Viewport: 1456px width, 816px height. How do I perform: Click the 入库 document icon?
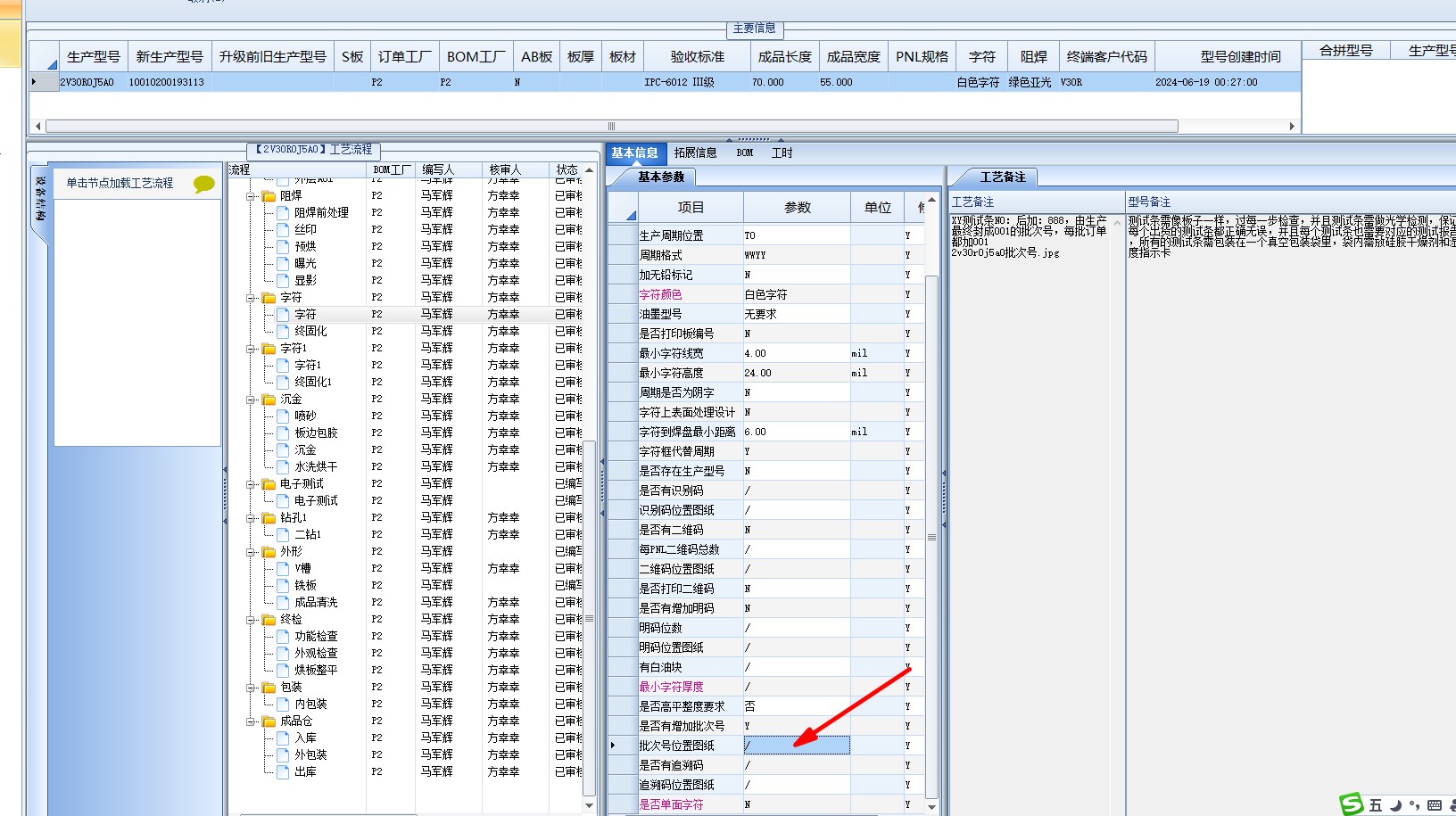tap(284, 738)
